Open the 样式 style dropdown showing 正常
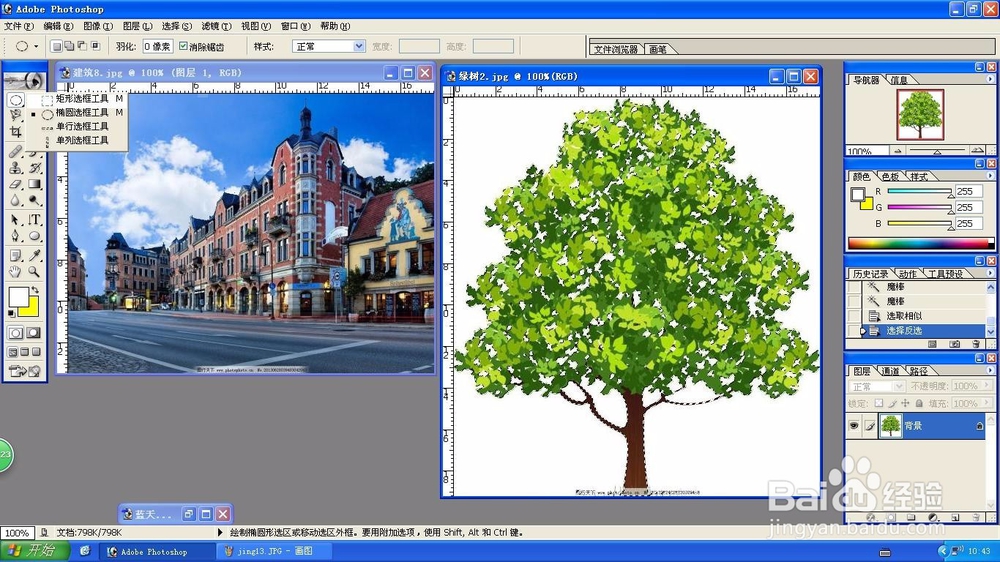The width and height of the screenshot is (1000, 562). point(328,46)
